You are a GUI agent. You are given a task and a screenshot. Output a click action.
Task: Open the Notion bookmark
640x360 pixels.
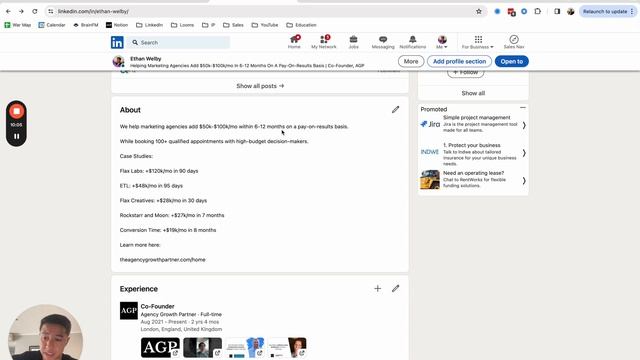(x=117, y=25)
